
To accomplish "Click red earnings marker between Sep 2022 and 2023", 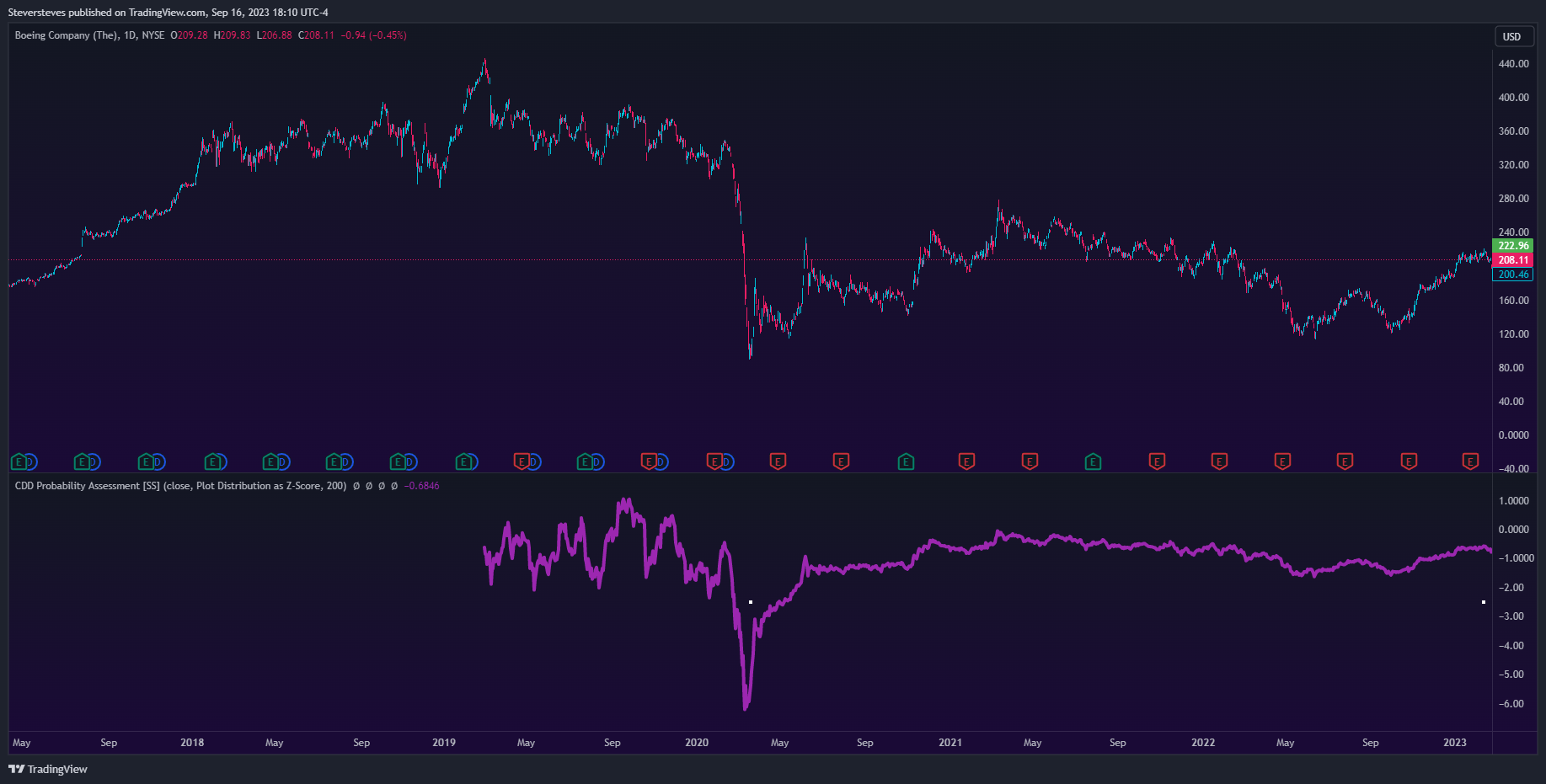I will pos(1409,461).
